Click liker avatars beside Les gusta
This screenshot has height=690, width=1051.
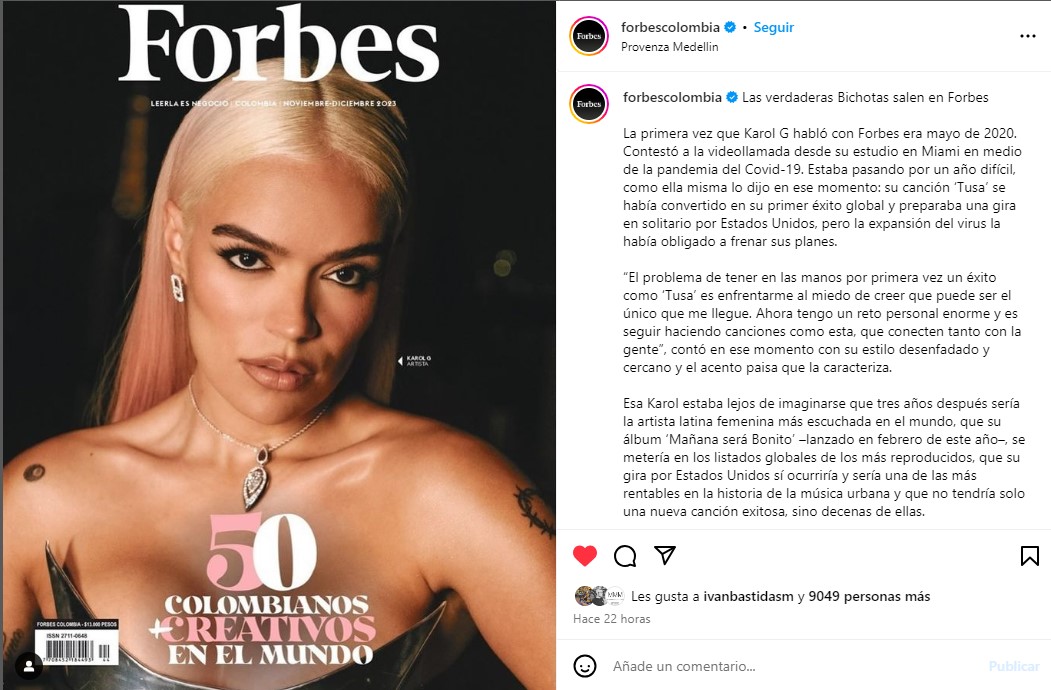click(x=600, y=595)
